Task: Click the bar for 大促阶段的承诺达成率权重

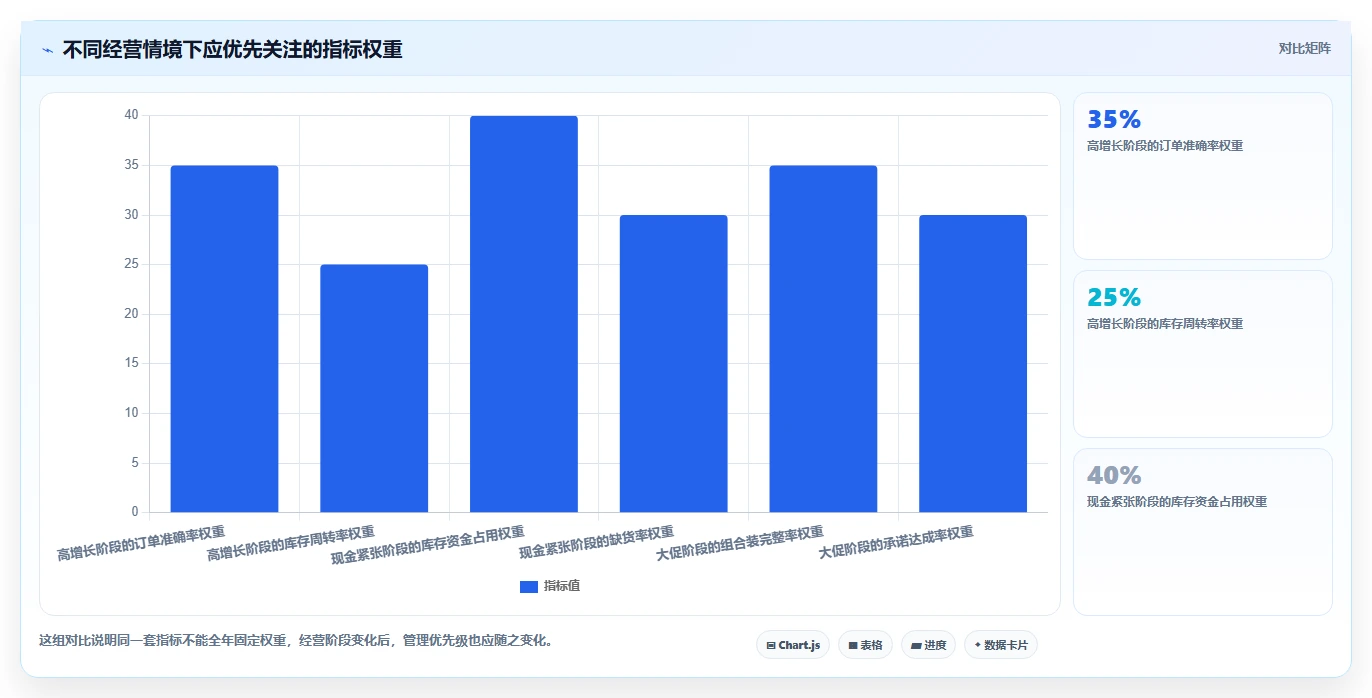Action: tap(973, 364)
